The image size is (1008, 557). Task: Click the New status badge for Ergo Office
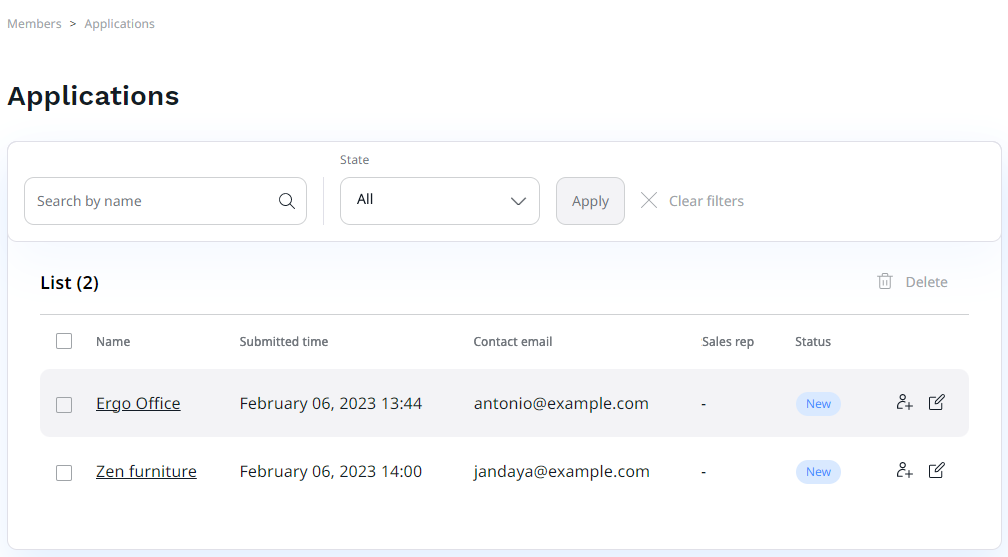(x=818, y=404)
